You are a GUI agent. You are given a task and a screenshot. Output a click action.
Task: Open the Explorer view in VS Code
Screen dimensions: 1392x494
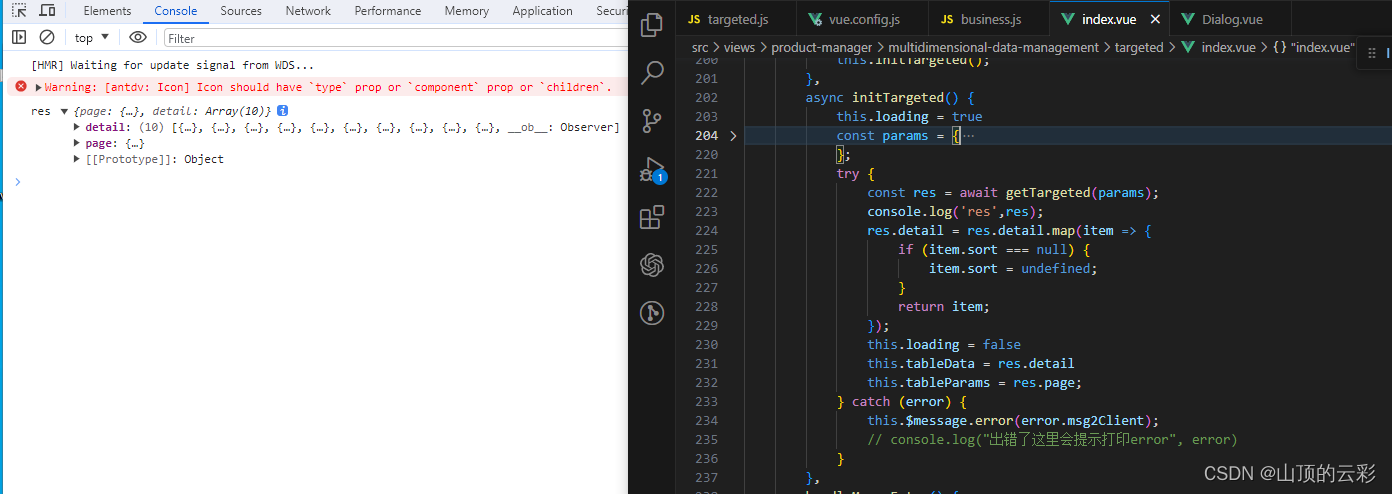tap(652, 25)
